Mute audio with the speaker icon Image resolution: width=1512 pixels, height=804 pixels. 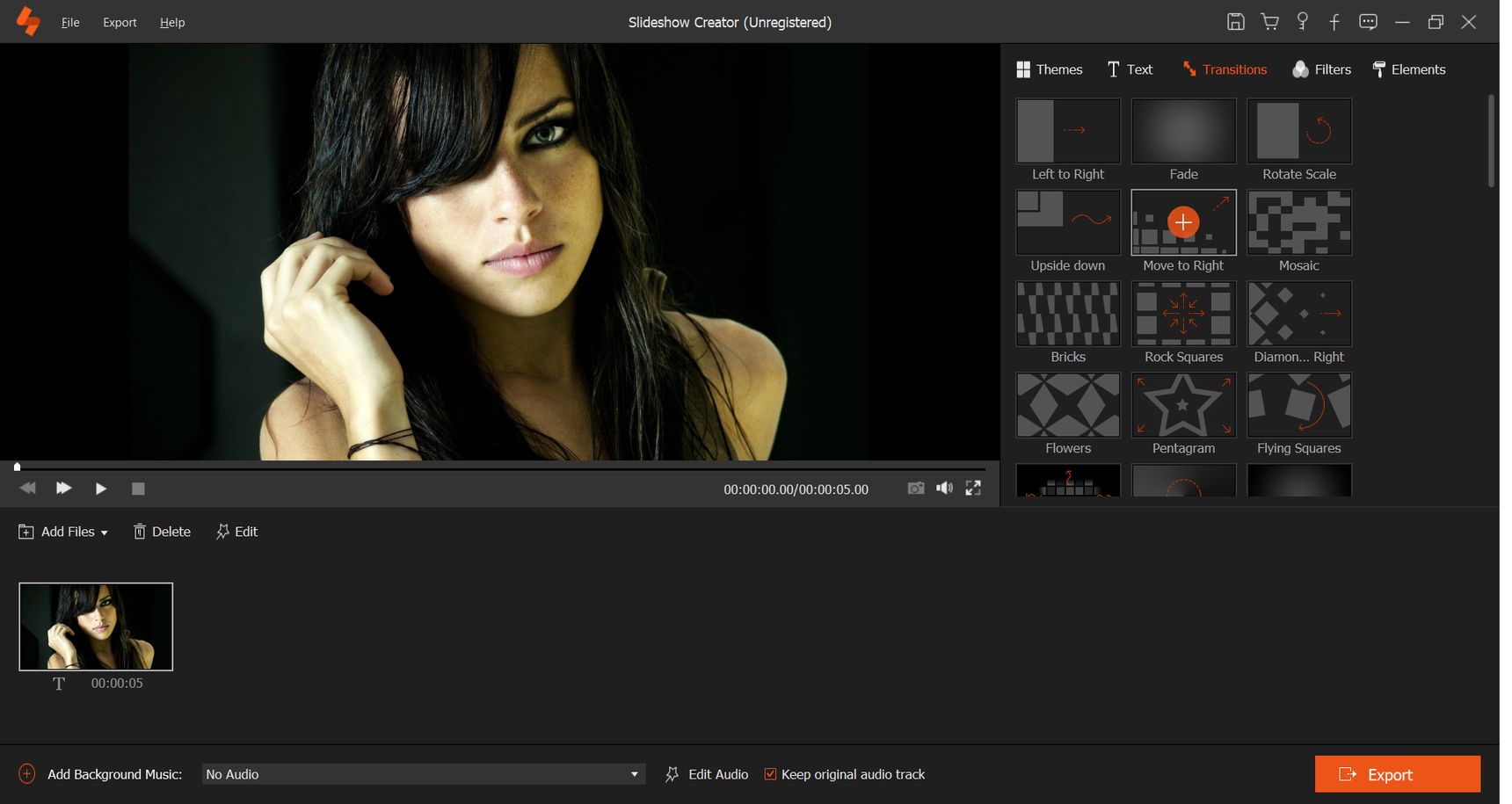pos(944,488)
